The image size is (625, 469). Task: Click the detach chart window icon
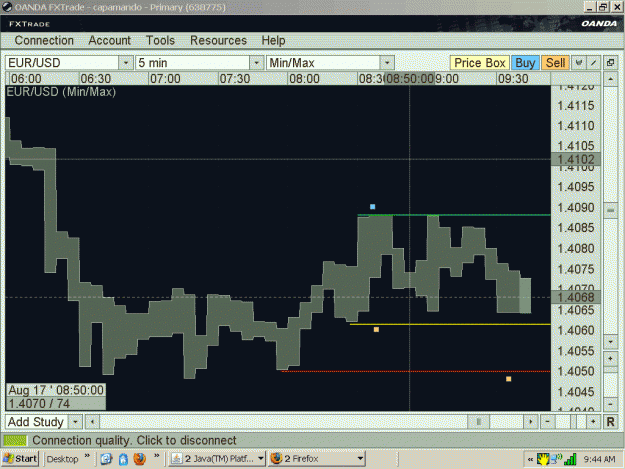pos(610,63)
